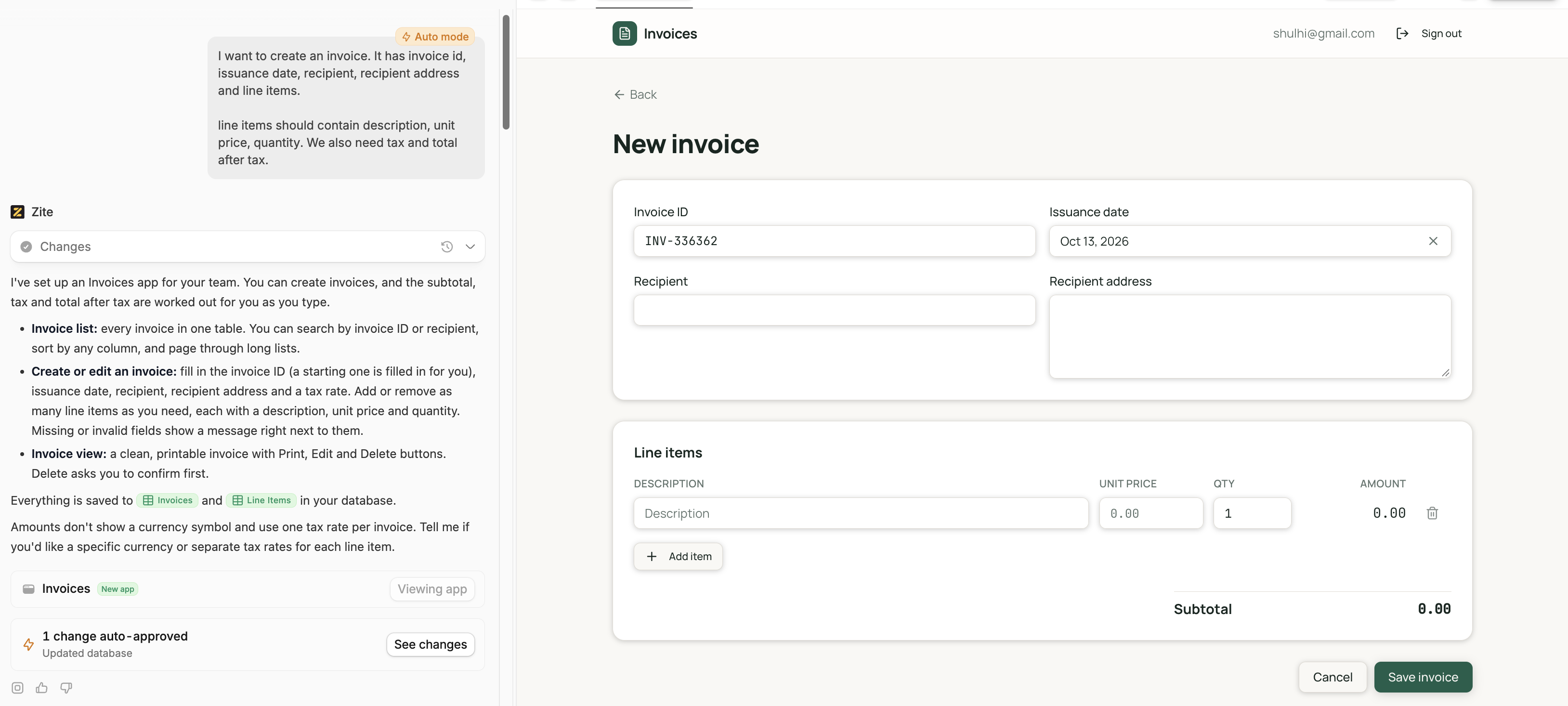Open the Issuance date picker field

click(x=1250, y=241)
